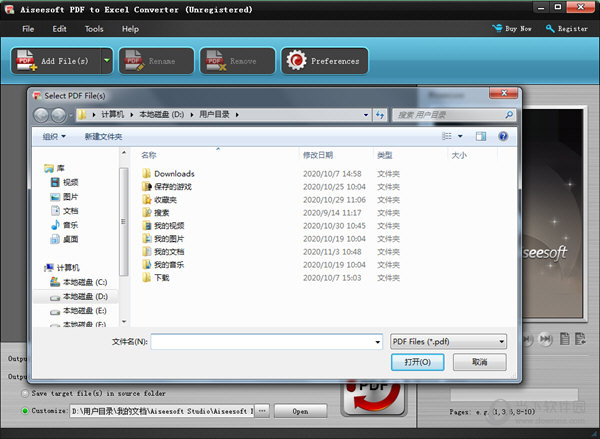Click the sidebar scrollbar up arrow
The width and height of the screenshot is (600, 439).
click(124, 153)
